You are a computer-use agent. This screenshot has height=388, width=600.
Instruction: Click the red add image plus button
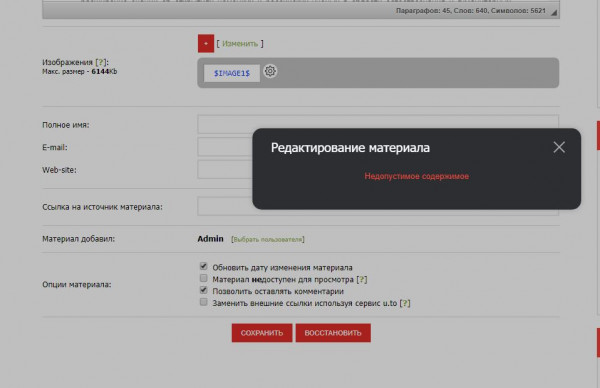click(206, 44)
